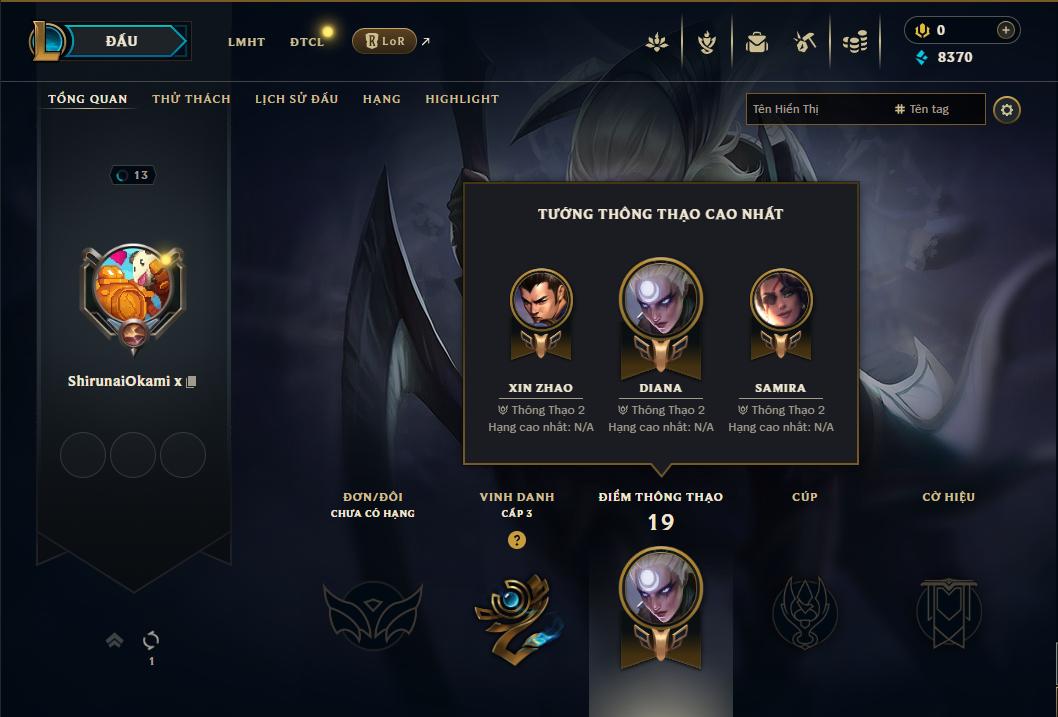
Task: Open the Collection lotus icon in top bar
Action: coord(657,42)
